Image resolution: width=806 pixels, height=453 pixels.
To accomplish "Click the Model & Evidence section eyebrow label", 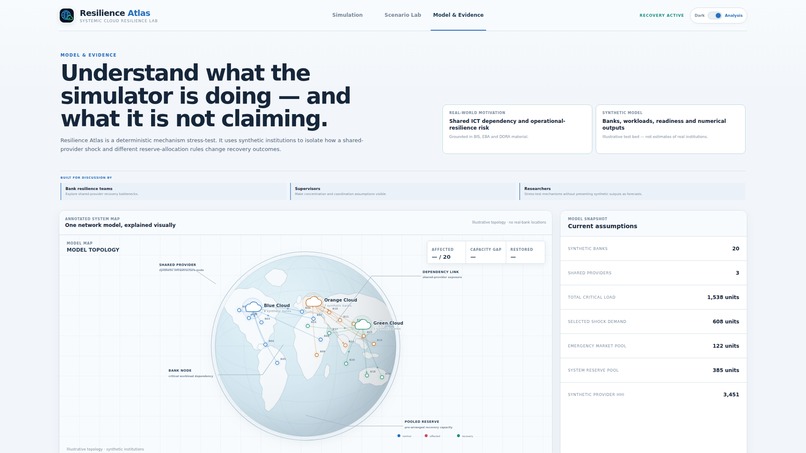I will pyautogui.click(x=88, y=55).
